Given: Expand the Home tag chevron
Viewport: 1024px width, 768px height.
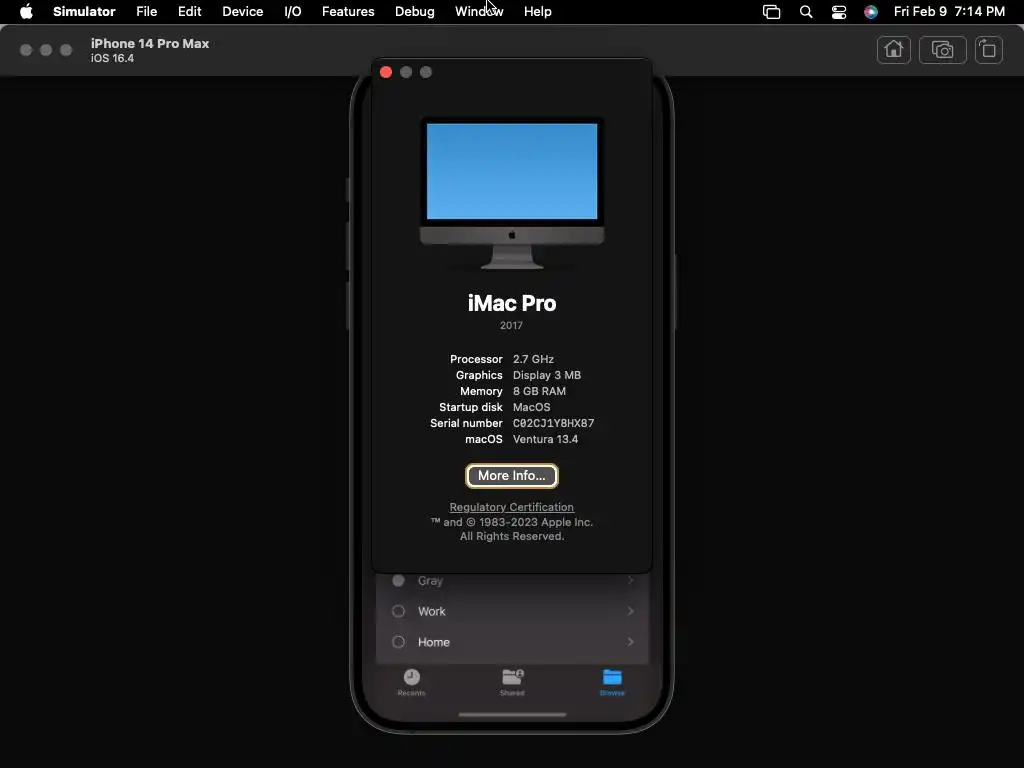Looking at the screenshot, I should tap(630, 642).
